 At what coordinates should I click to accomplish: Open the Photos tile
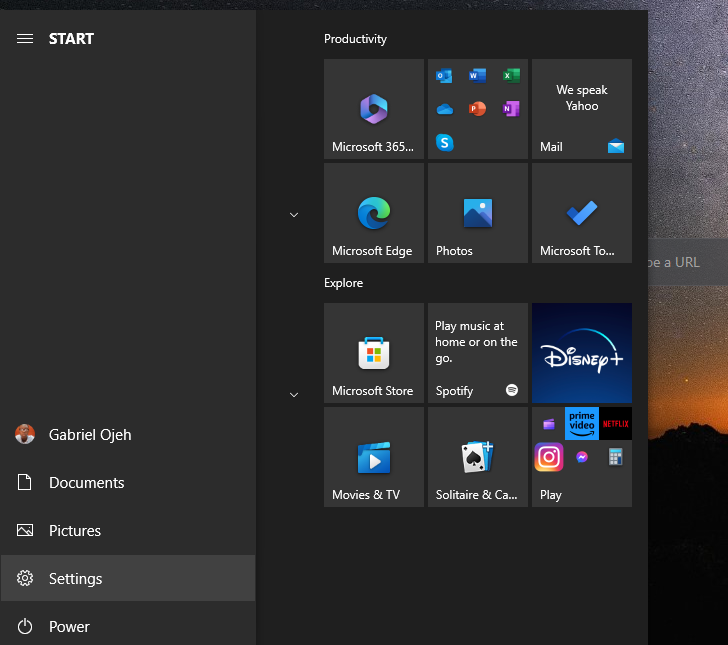[x=478, y=213]
